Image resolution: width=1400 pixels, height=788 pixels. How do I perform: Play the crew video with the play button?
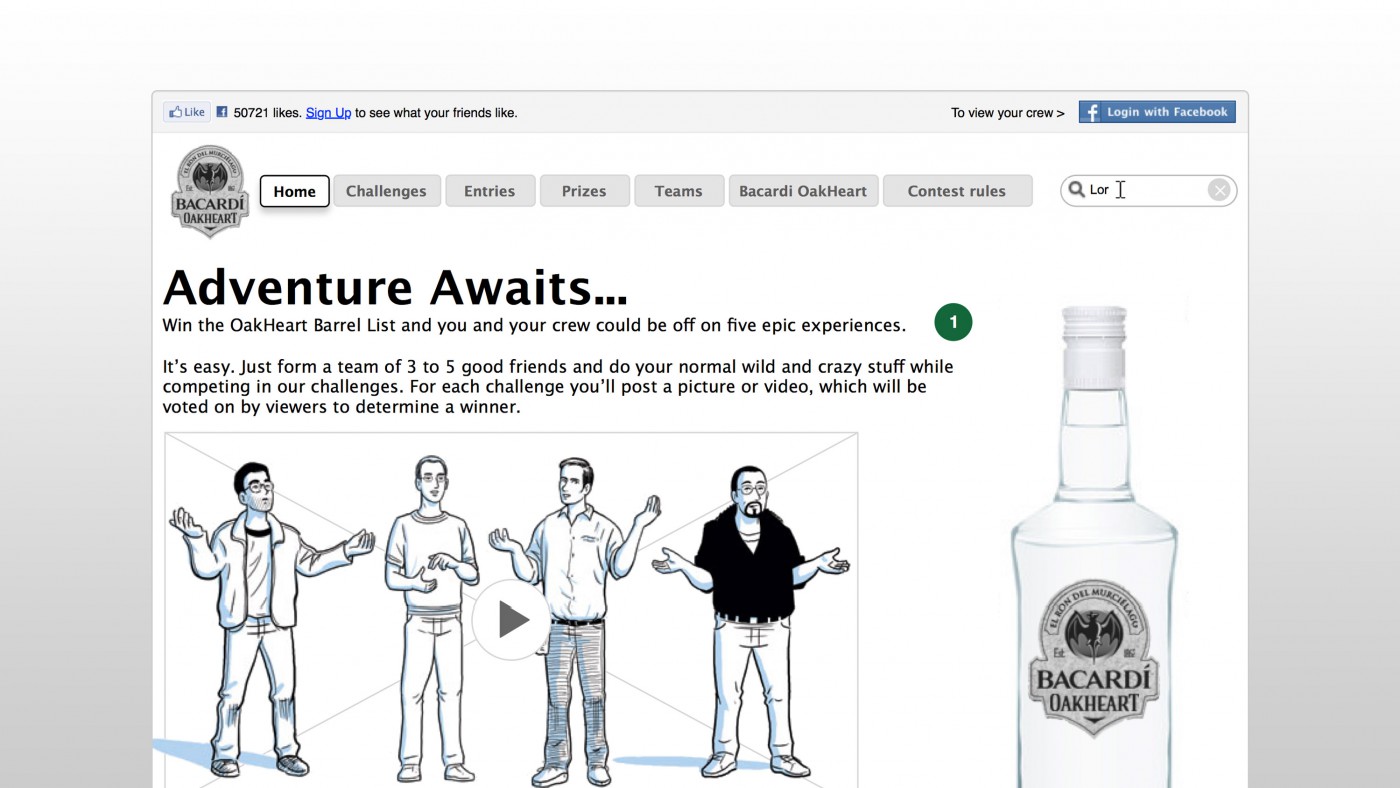pyautogui.click(x=511, y=620)
